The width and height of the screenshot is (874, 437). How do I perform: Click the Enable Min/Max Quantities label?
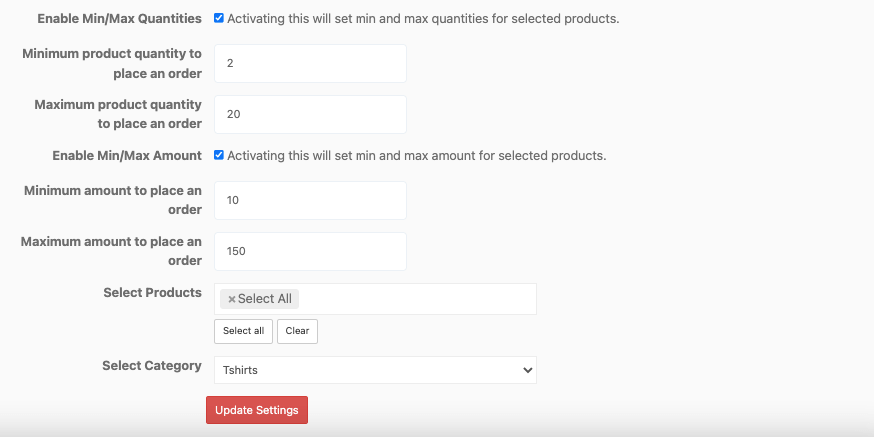click(119, 18)
